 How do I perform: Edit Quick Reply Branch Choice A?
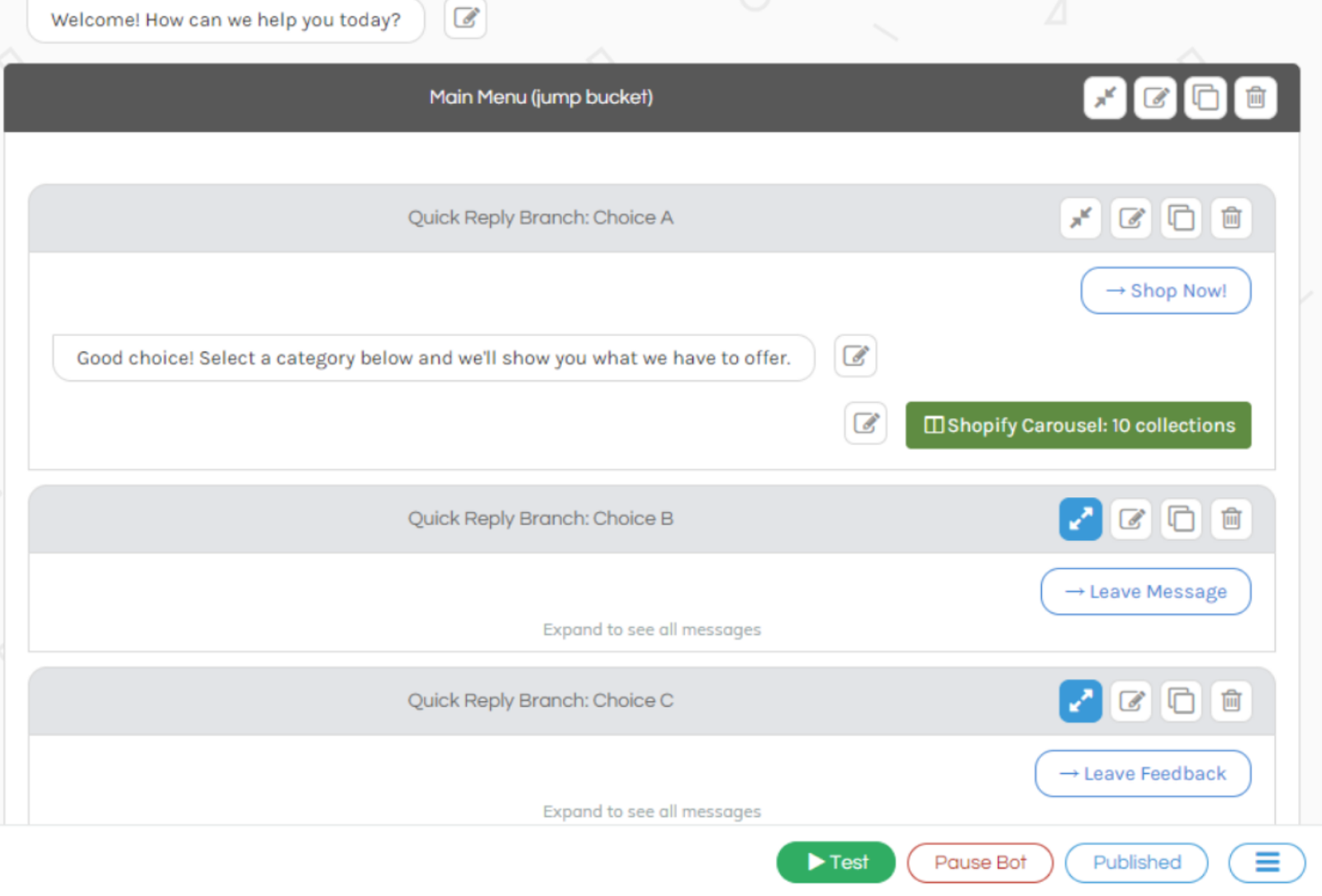1131,218
